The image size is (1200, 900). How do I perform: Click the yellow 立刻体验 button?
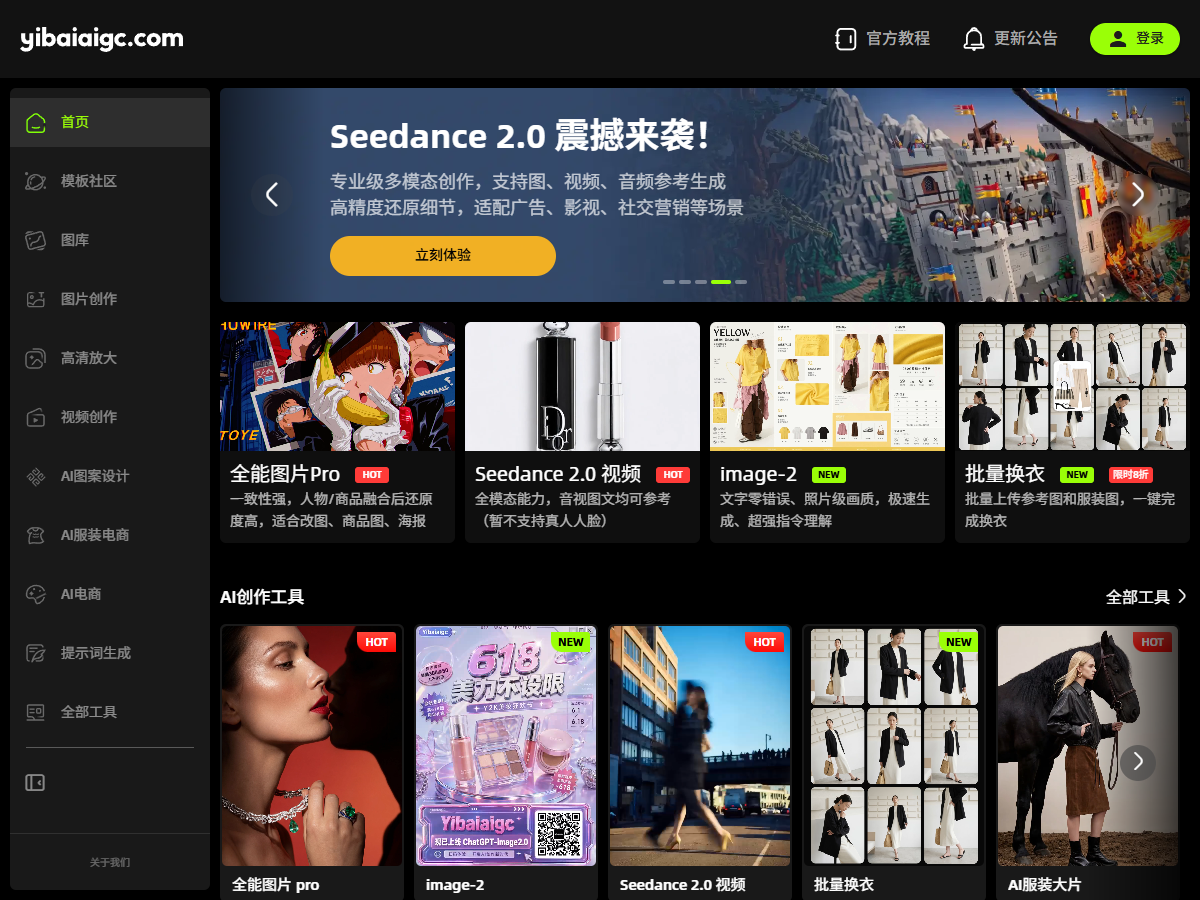coord(443,256)
